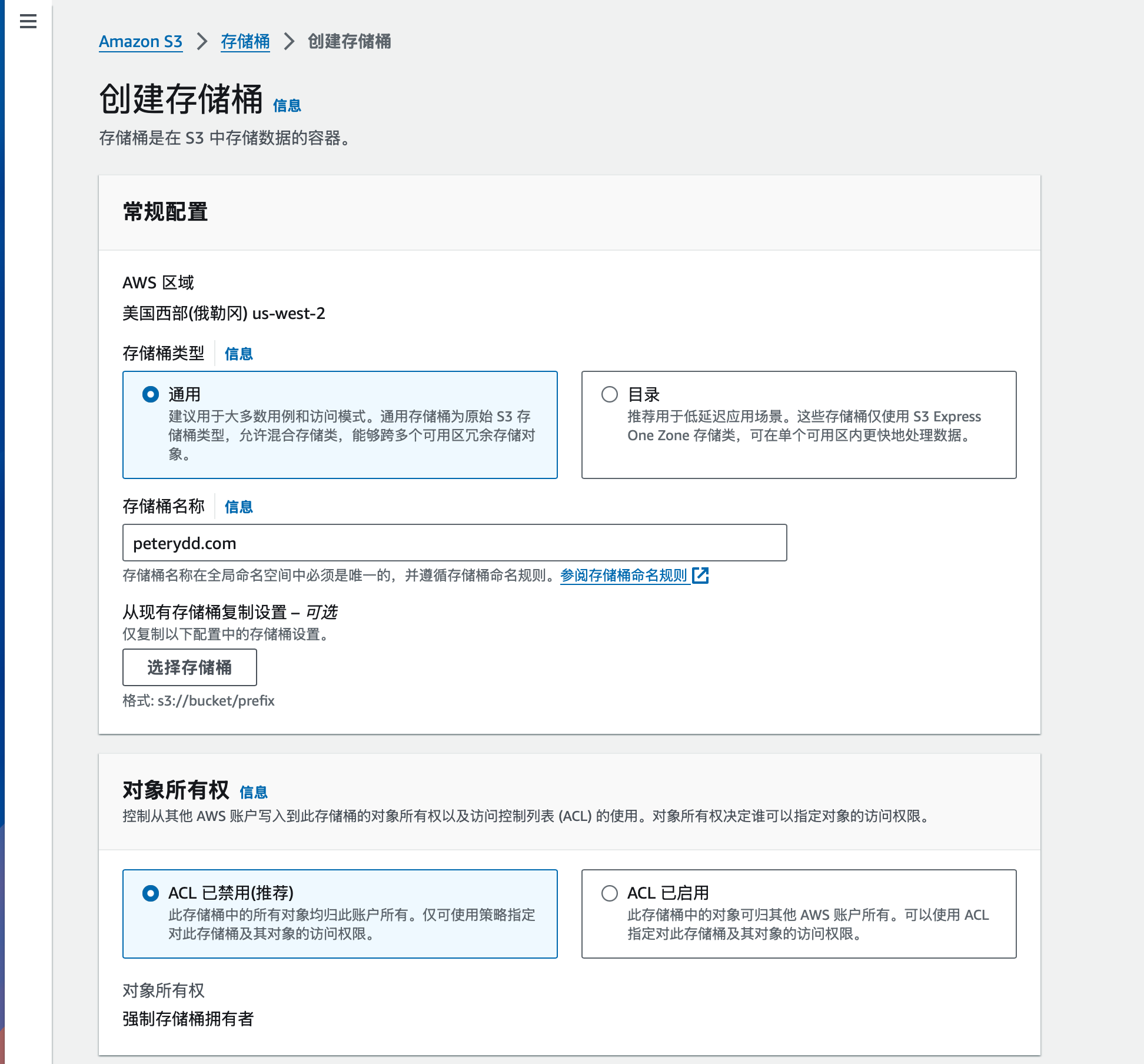The height and width of the screenshot is (1064, 1144).
Task: Click 参阅存储桶命名规则 link
Action: (x=624, y=575)
